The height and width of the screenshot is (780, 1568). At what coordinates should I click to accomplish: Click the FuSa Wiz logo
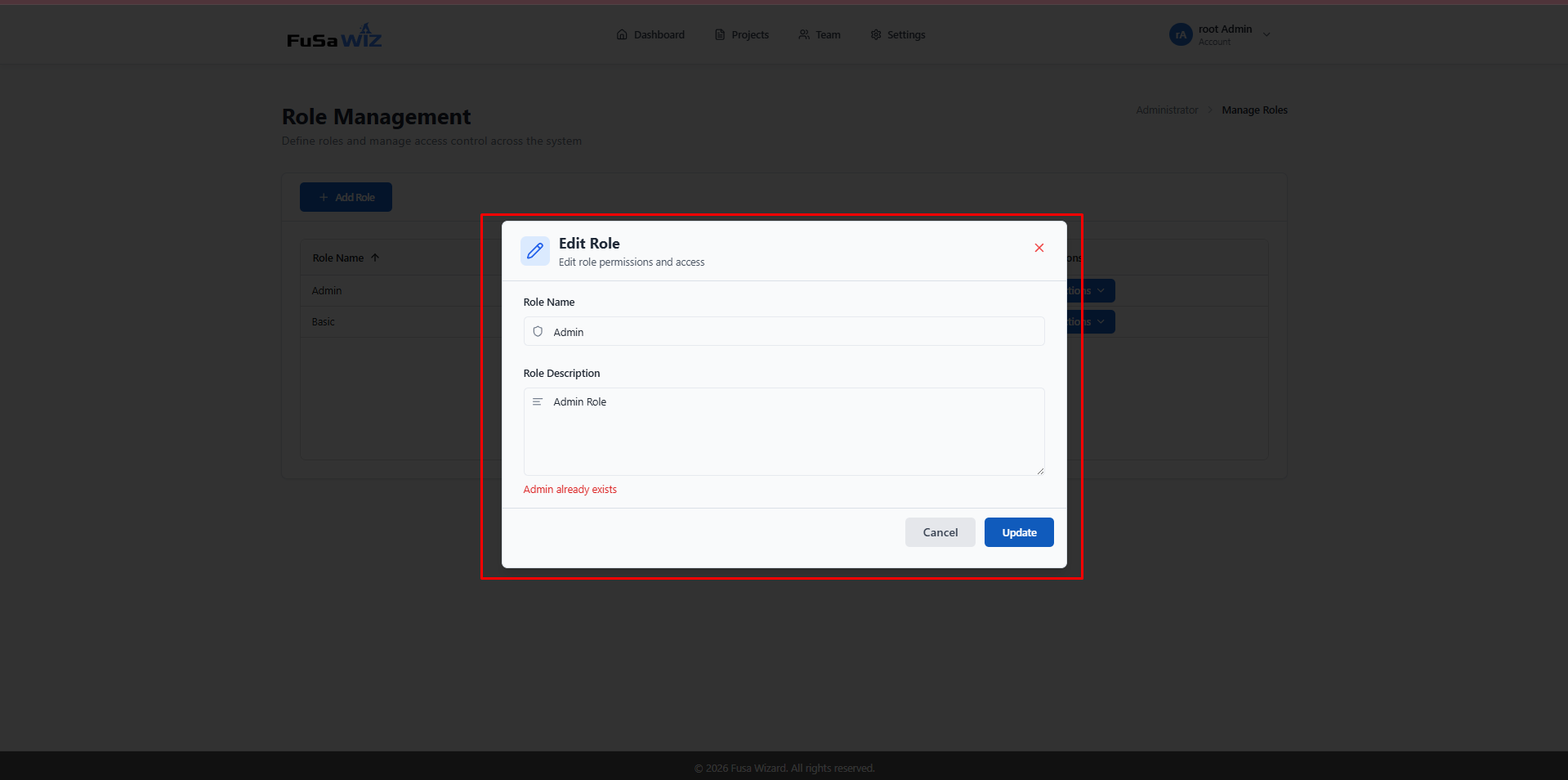click(x=334, y=36)
